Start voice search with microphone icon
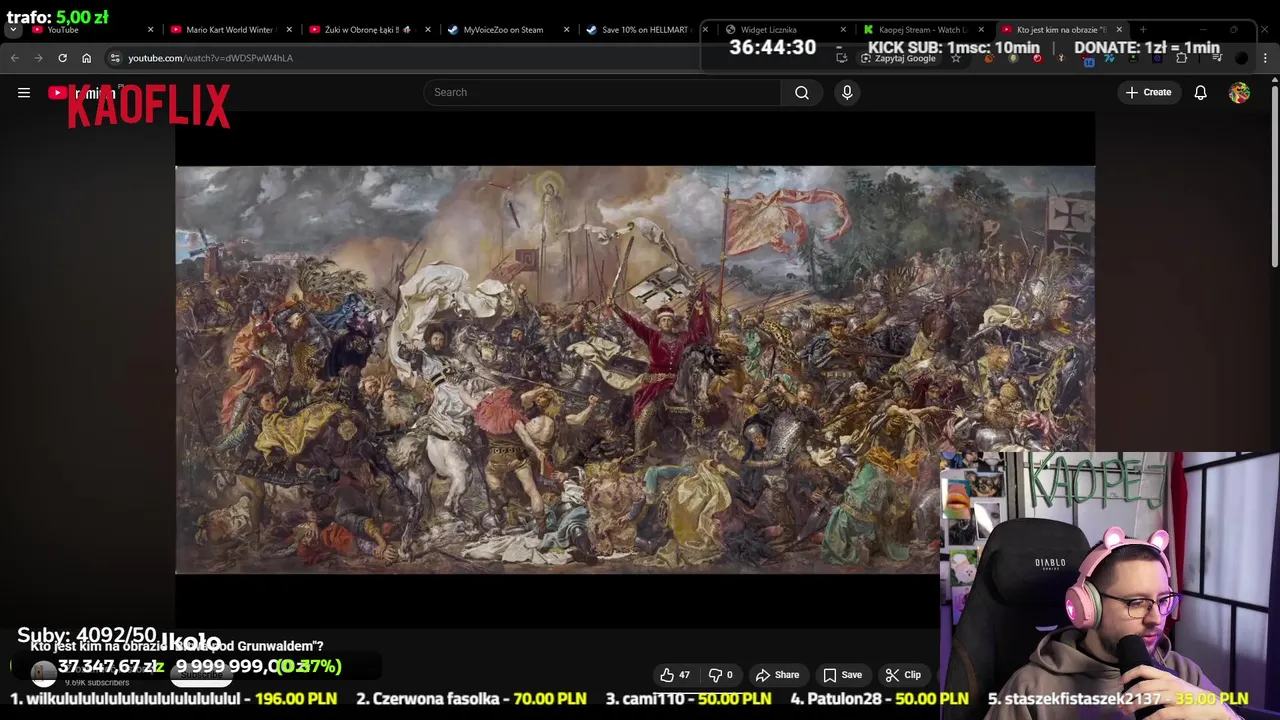Screen dimensions: 1280x720 [847, 92]
